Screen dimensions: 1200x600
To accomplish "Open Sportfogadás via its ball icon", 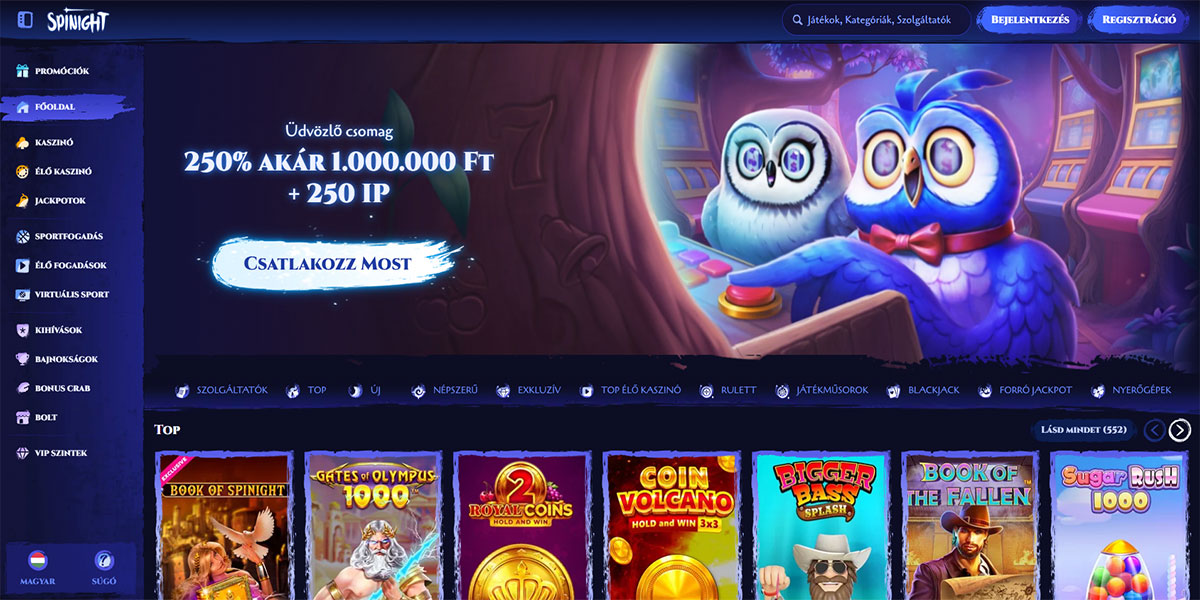I will click(23, 237).
